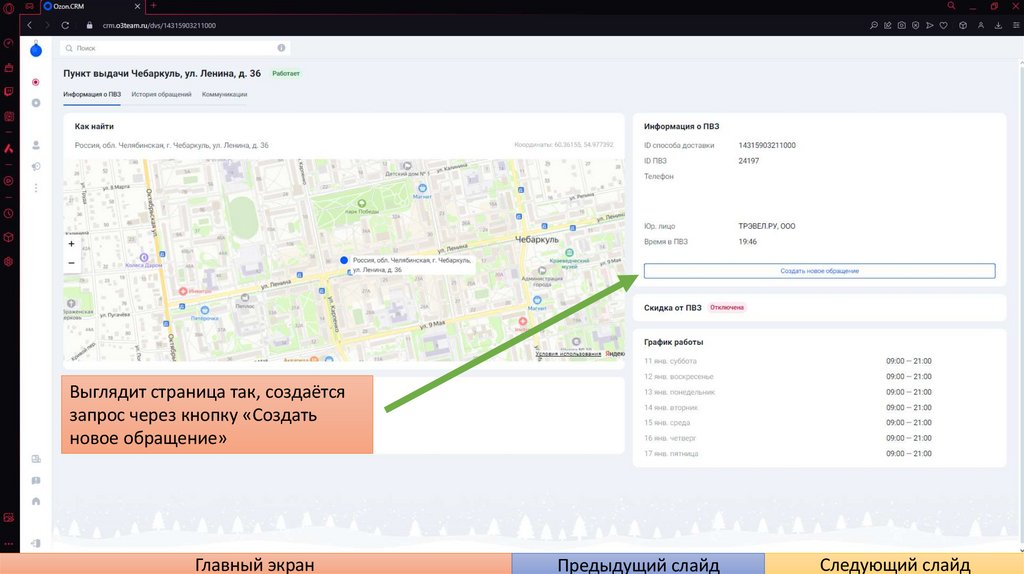Click the browser address bar URL

pyautogui.click(x=159, y=25)
